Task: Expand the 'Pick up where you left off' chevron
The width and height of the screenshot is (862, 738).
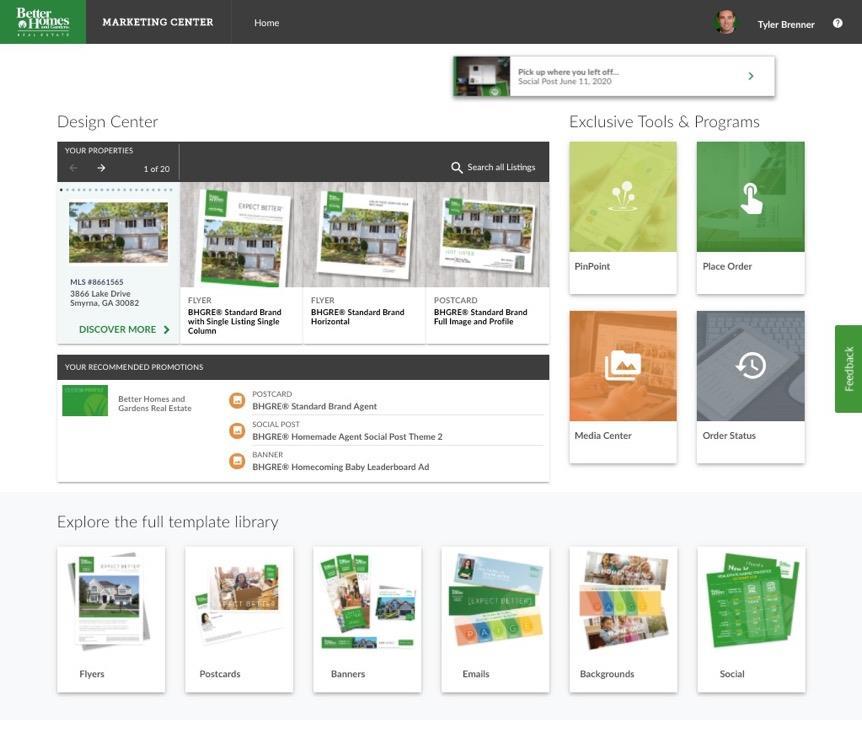Action: (751, 76)
